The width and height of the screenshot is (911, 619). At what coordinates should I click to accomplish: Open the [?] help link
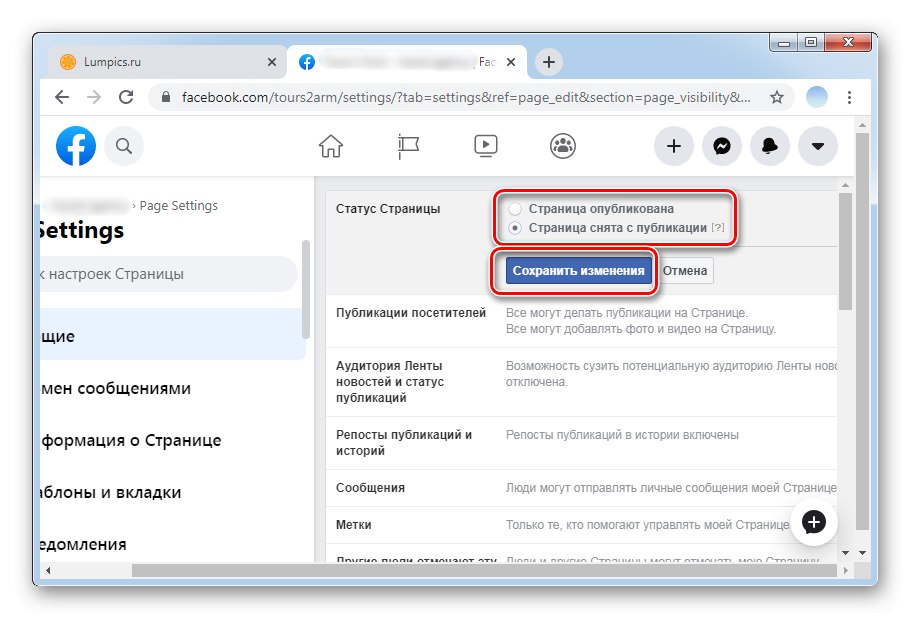point(718,228)
